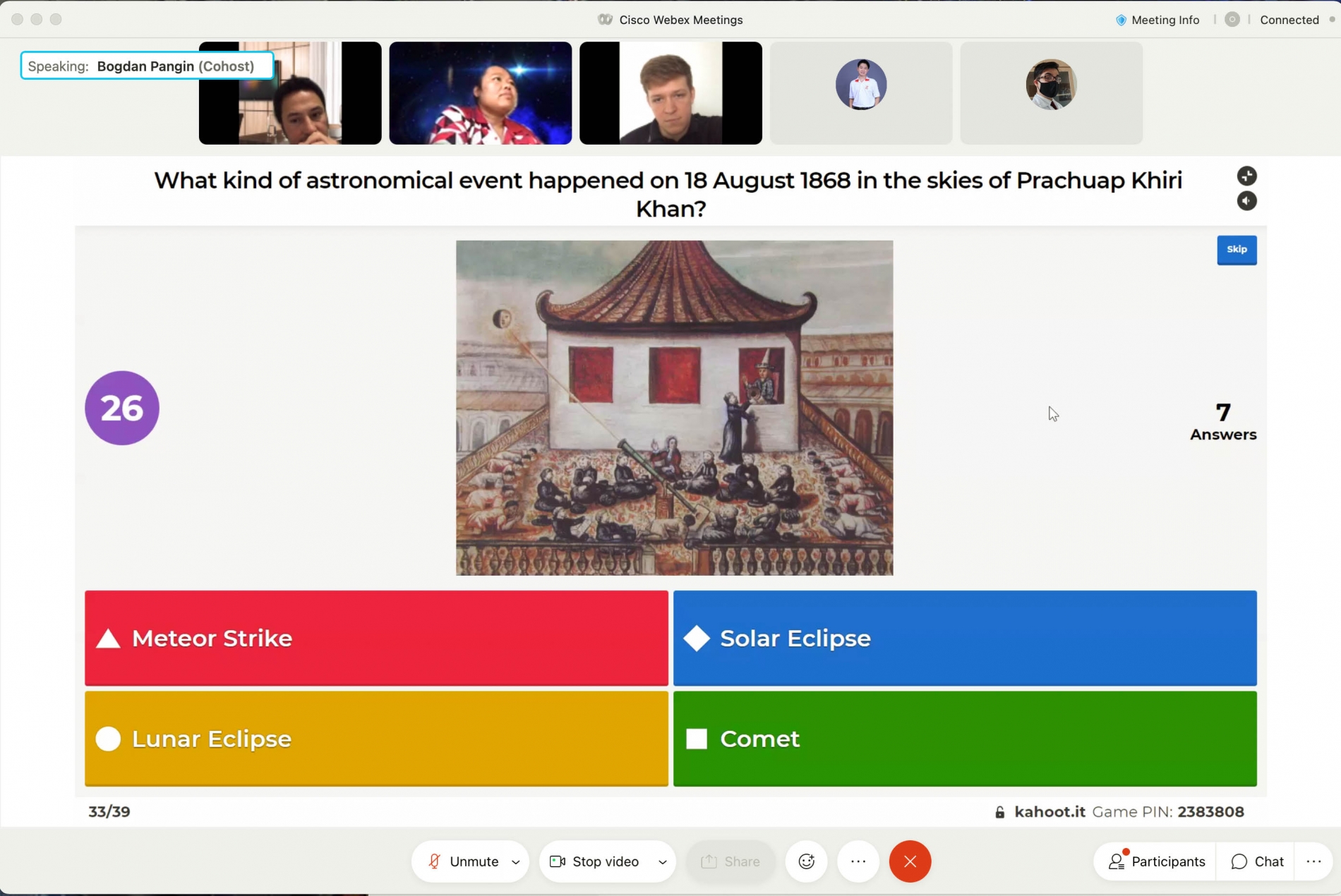The height and width of the screenshot is (896, 1341).
Task: Click the recording indicator icon near Connected
Action: (x=1232, y=20)
